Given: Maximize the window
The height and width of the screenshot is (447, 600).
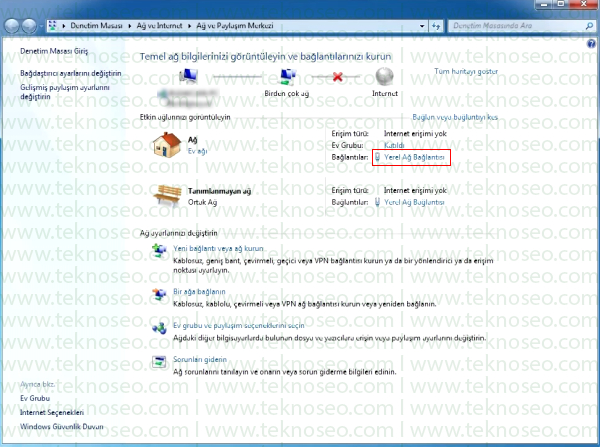Looking at the screenshot, I should point(560,4).
